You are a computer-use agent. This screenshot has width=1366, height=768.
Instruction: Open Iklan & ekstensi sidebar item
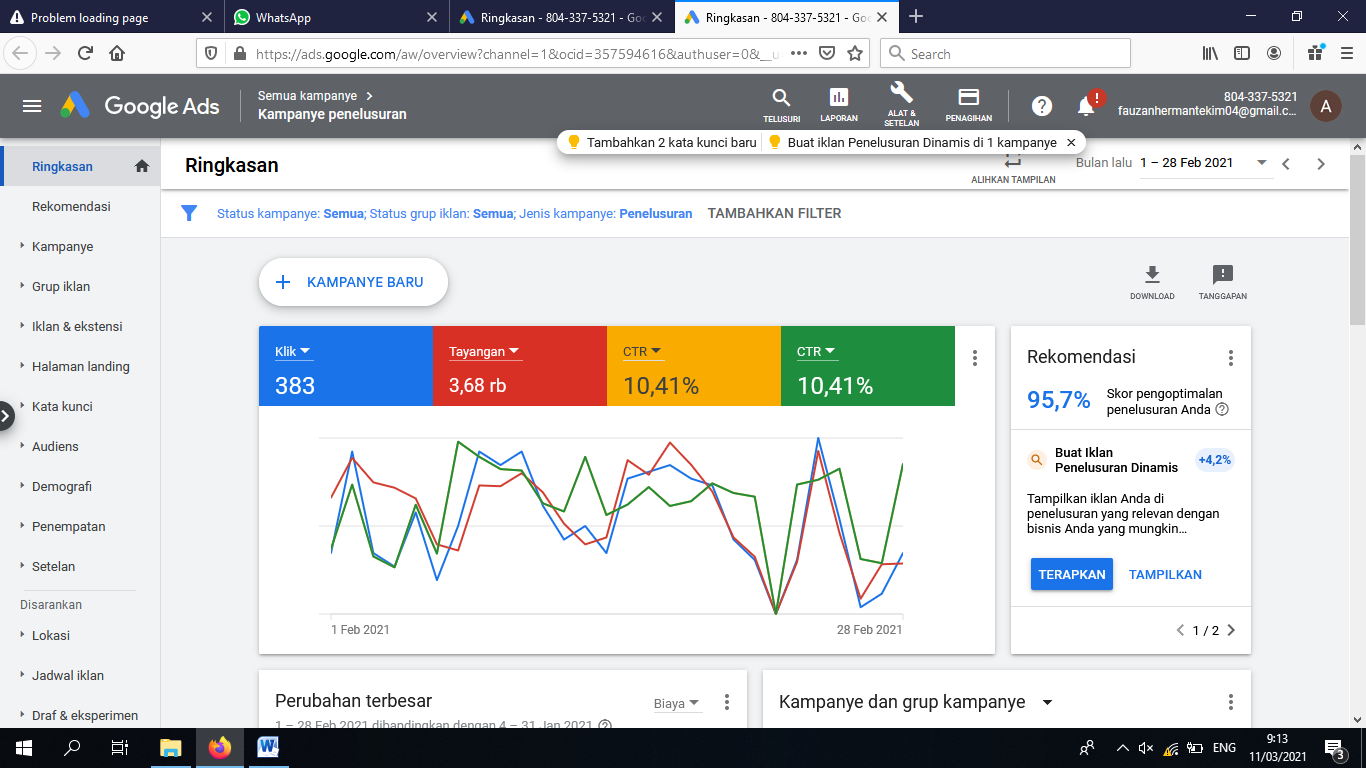tap(80, 326)
